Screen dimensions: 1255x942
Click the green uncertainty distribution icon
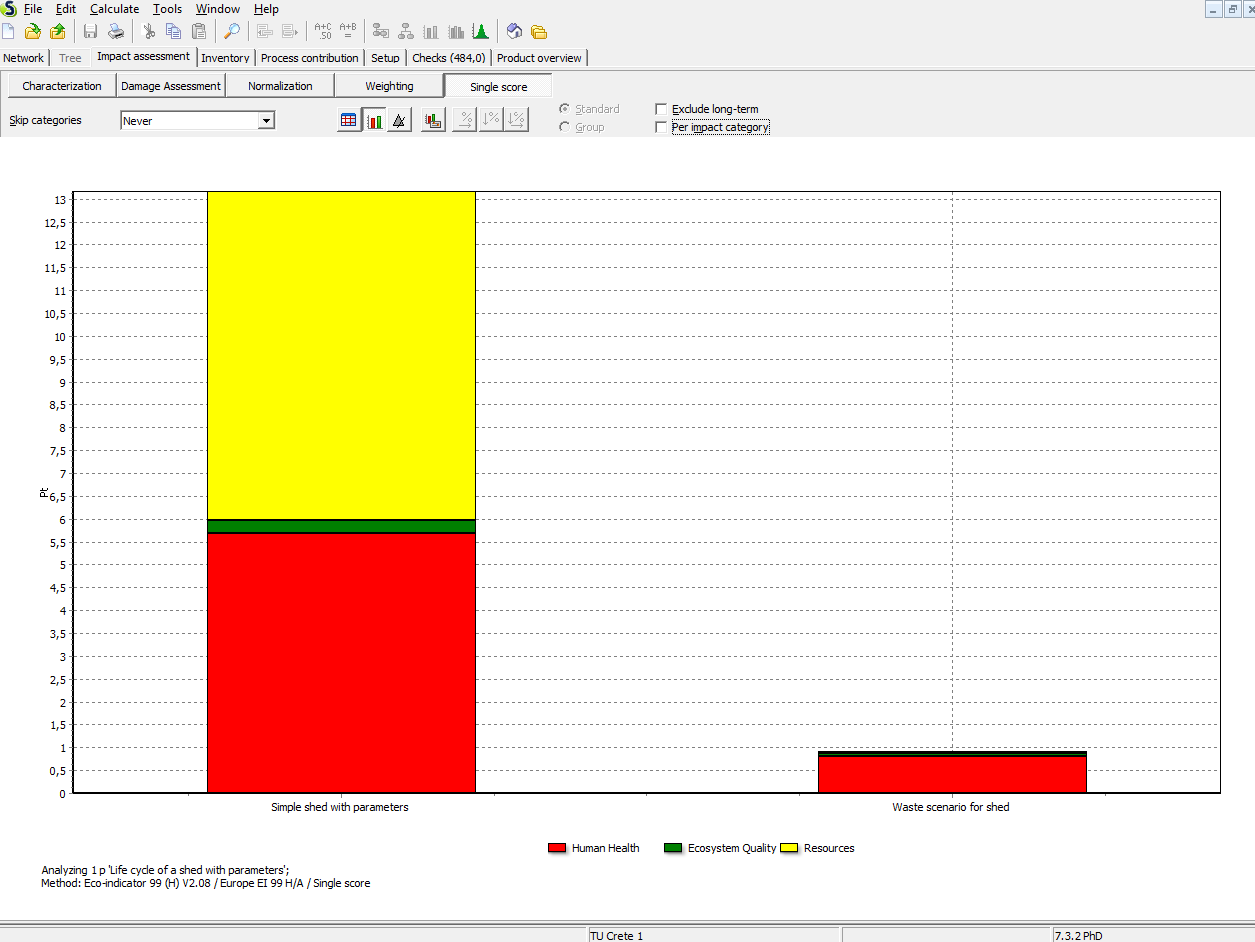pos(481,31)
